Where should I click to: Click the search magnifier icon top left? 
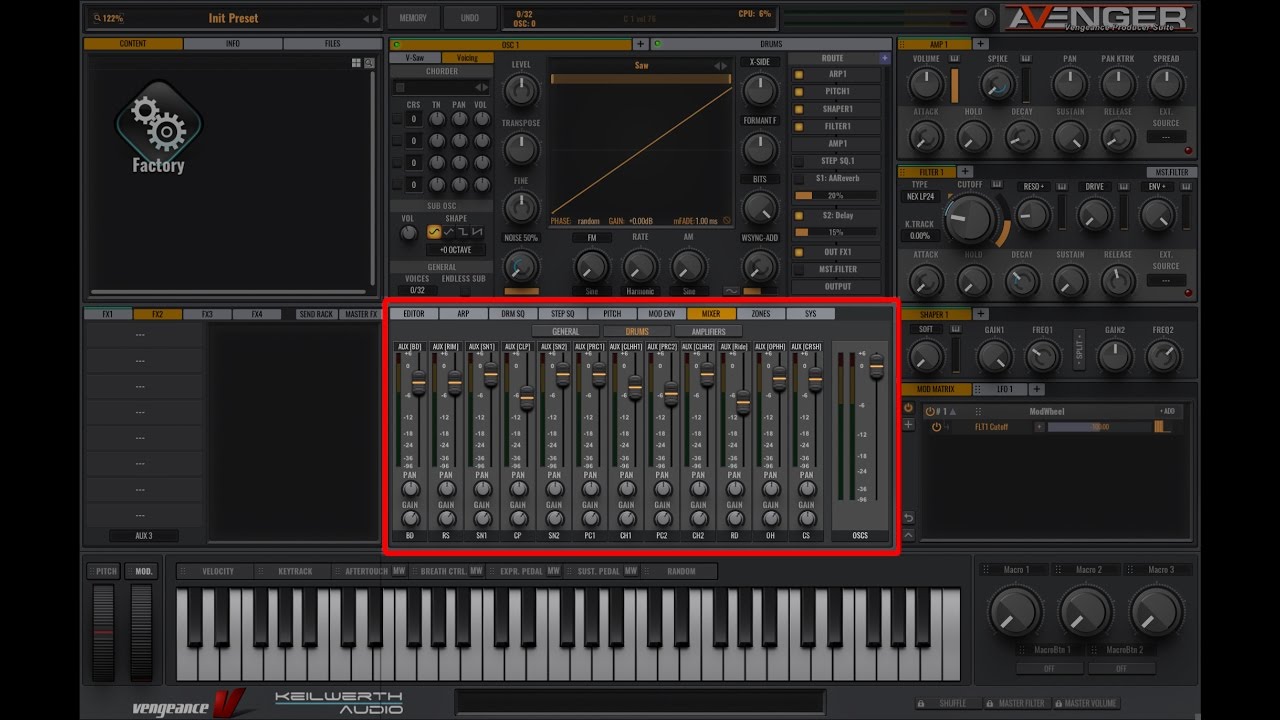[96, 18]
